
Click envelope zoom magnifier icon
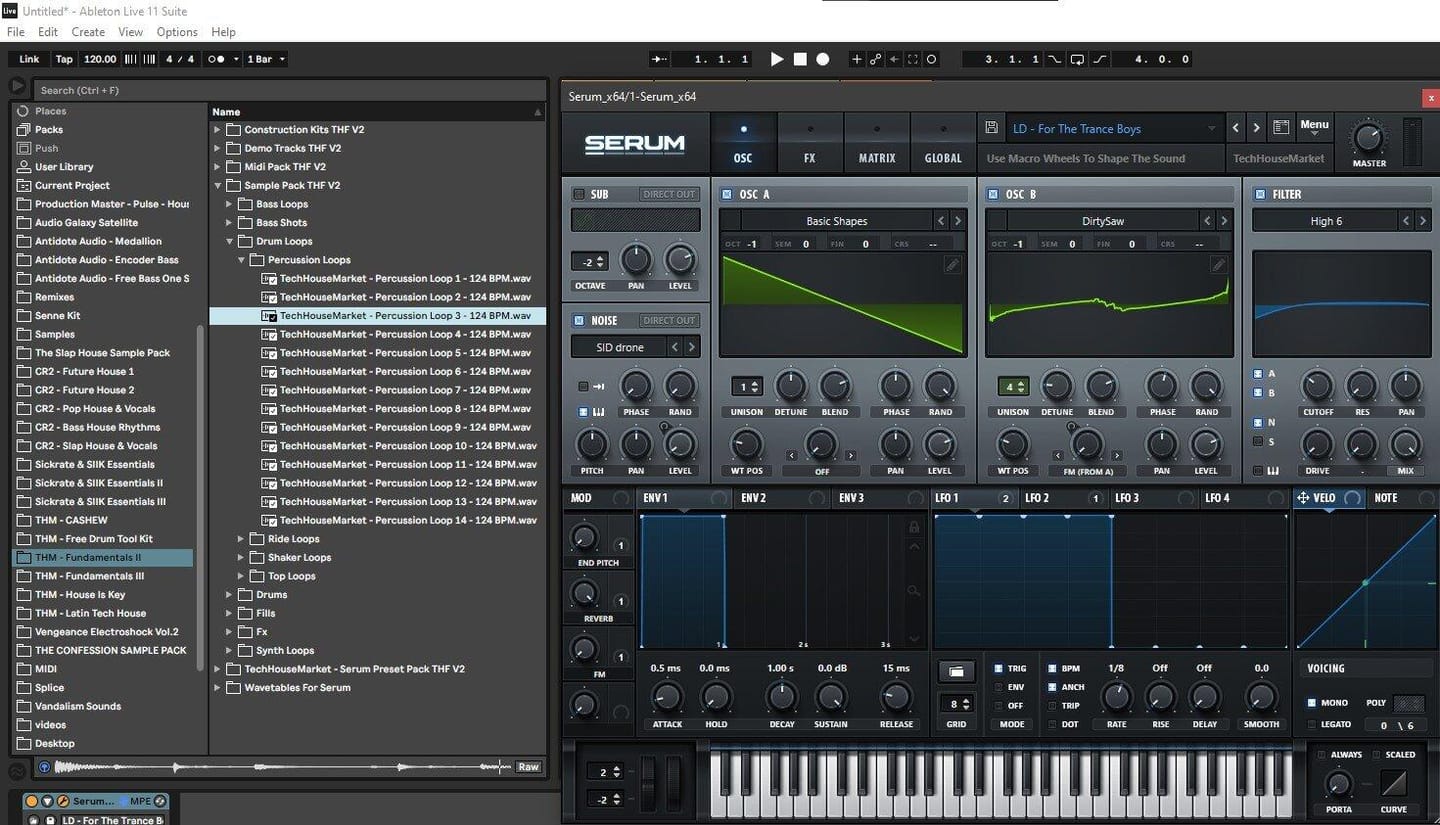pyautogui.click(x=913, y=592)
